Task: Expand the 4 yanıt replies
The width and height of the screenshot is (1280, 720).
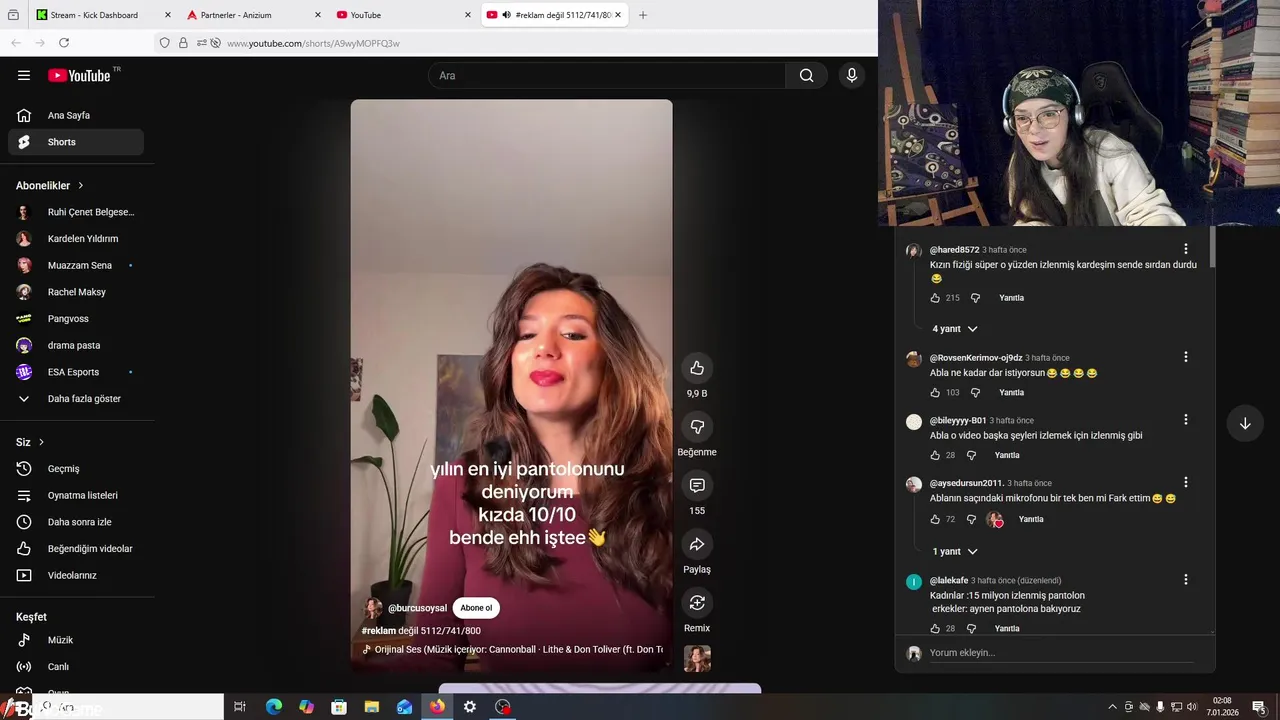Action: 955,329
